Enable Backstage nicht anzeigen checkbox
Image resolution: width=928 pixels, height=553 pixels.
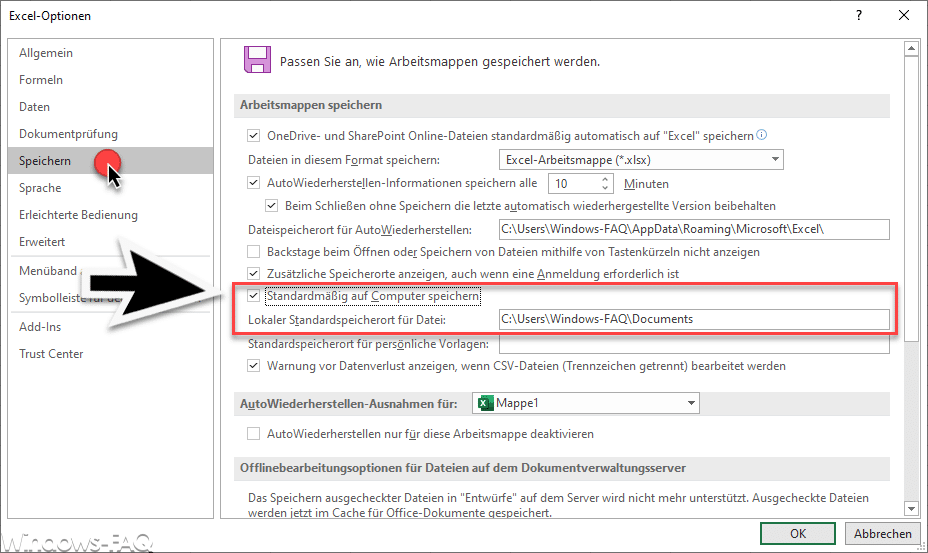253,252
